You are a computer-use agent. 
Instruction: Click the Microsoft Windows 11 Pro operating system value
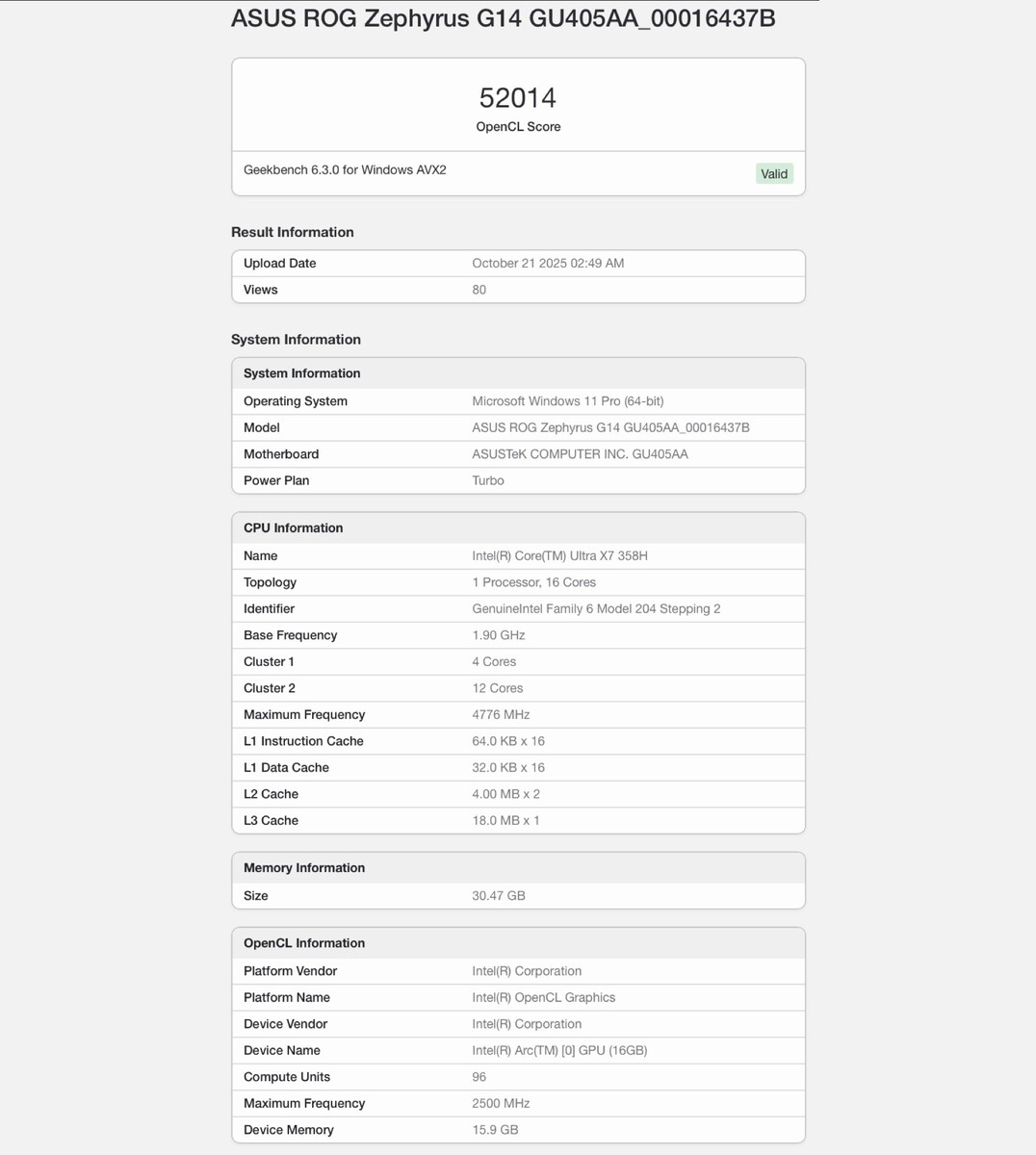click(x=567, y=401)
